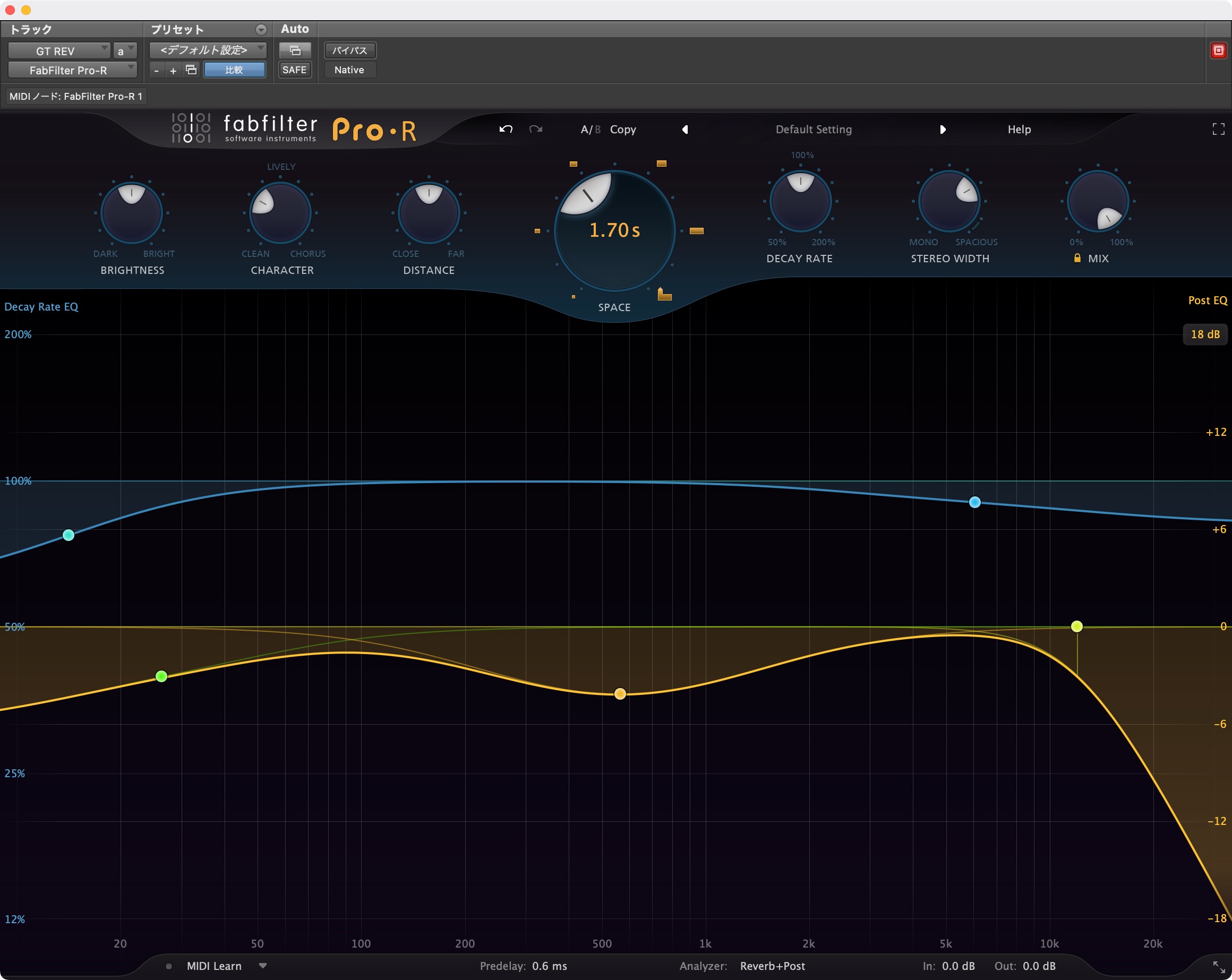Viewport: 1232px width, 980px height.
Task: Select the green Post EQ low band node
Action: [161, 676]
